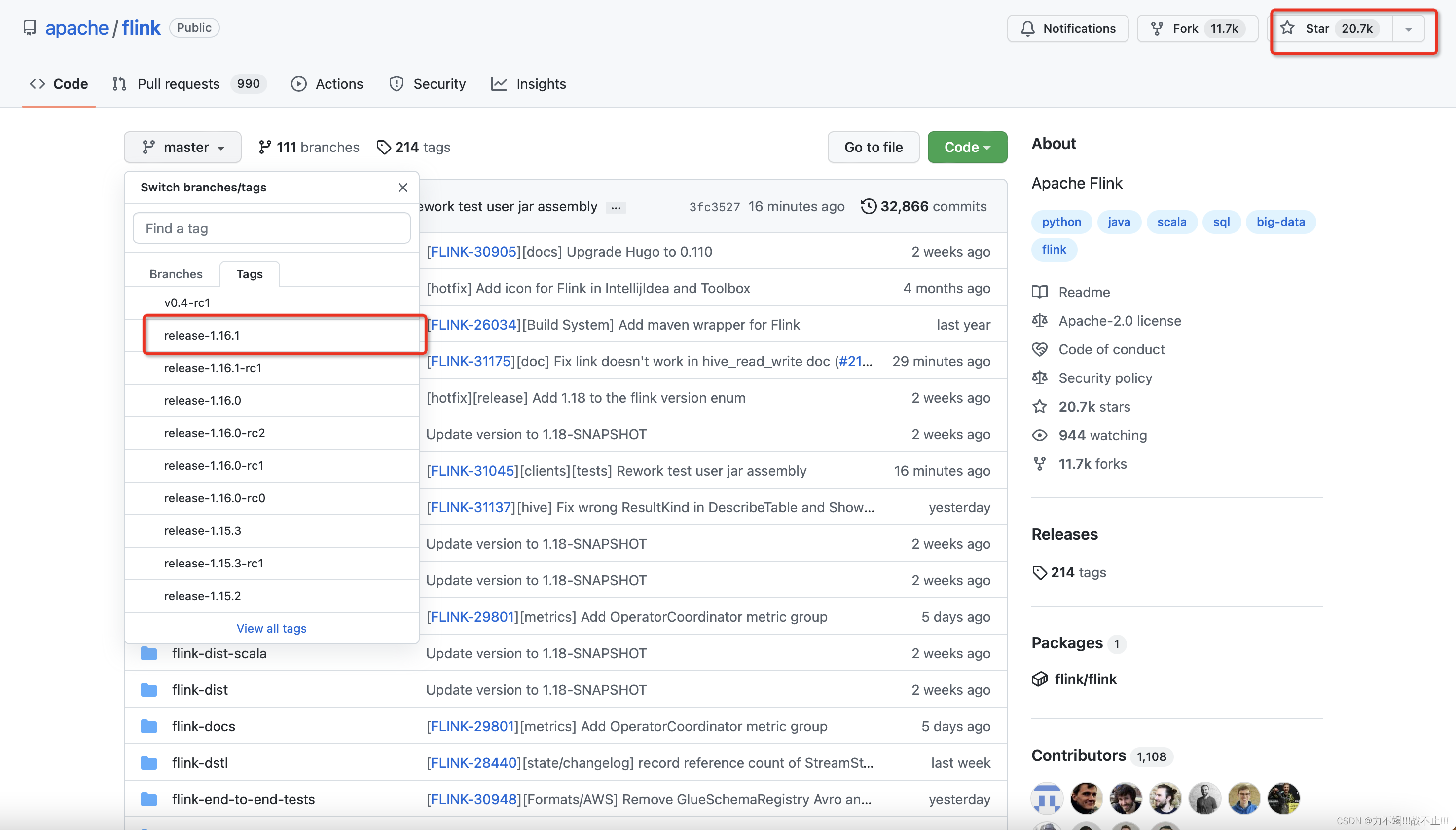Switch to the Code tab
This screenshot has height=830, width=1456.
(x=59, y=84)
